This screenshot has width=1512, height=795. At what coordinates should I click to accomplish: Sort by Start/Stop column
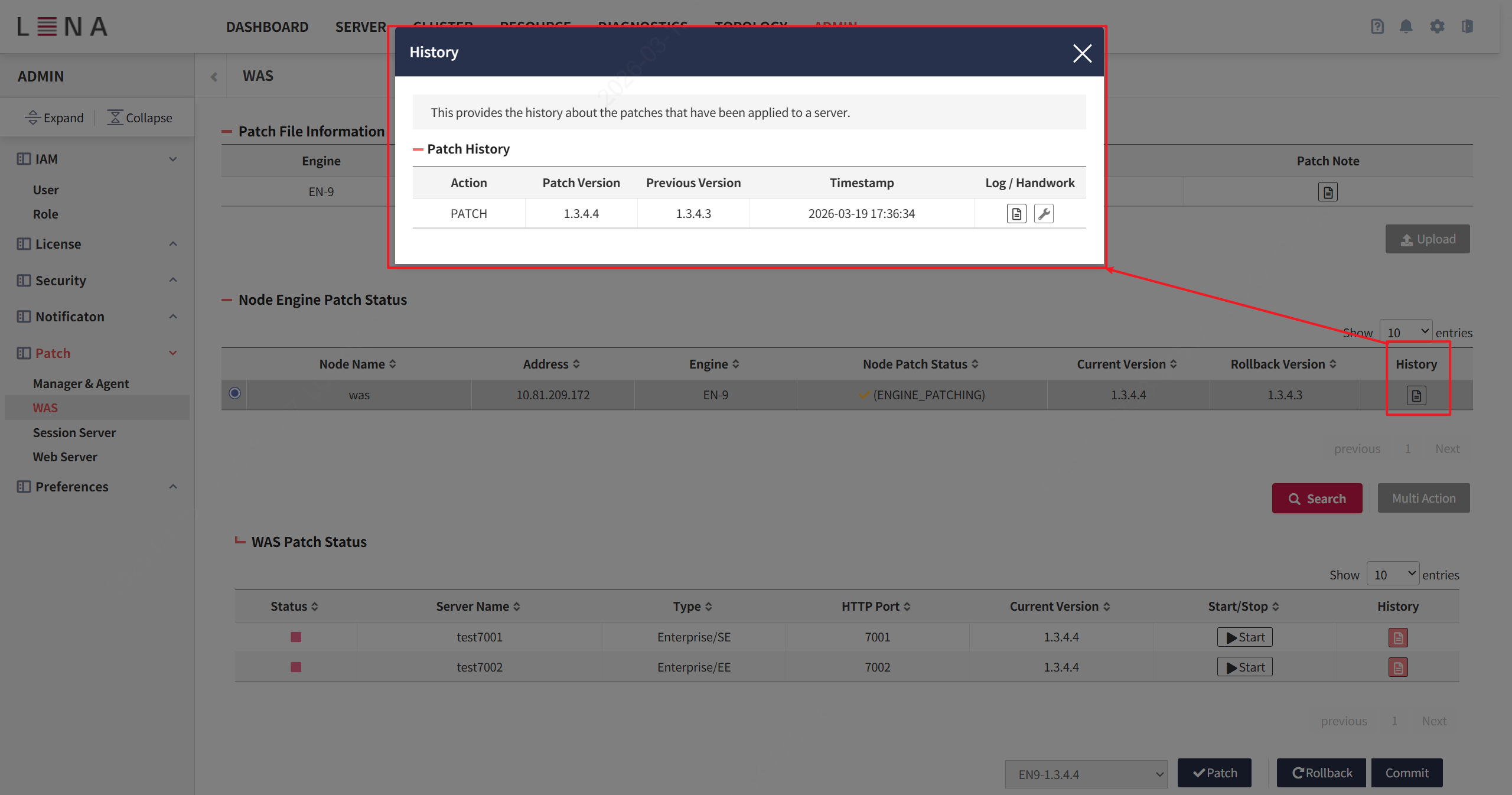1243,607
